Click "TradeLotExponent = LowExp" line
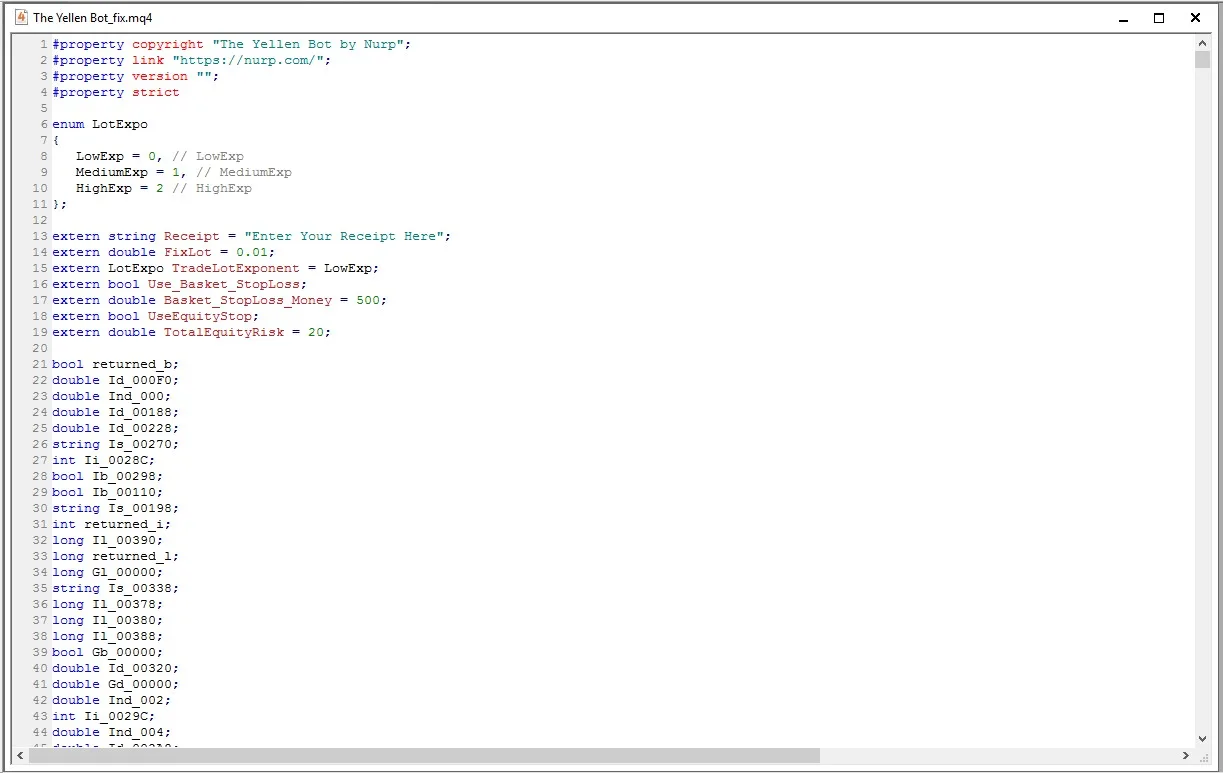This screenshot has width=1223, height=773. 216,268
